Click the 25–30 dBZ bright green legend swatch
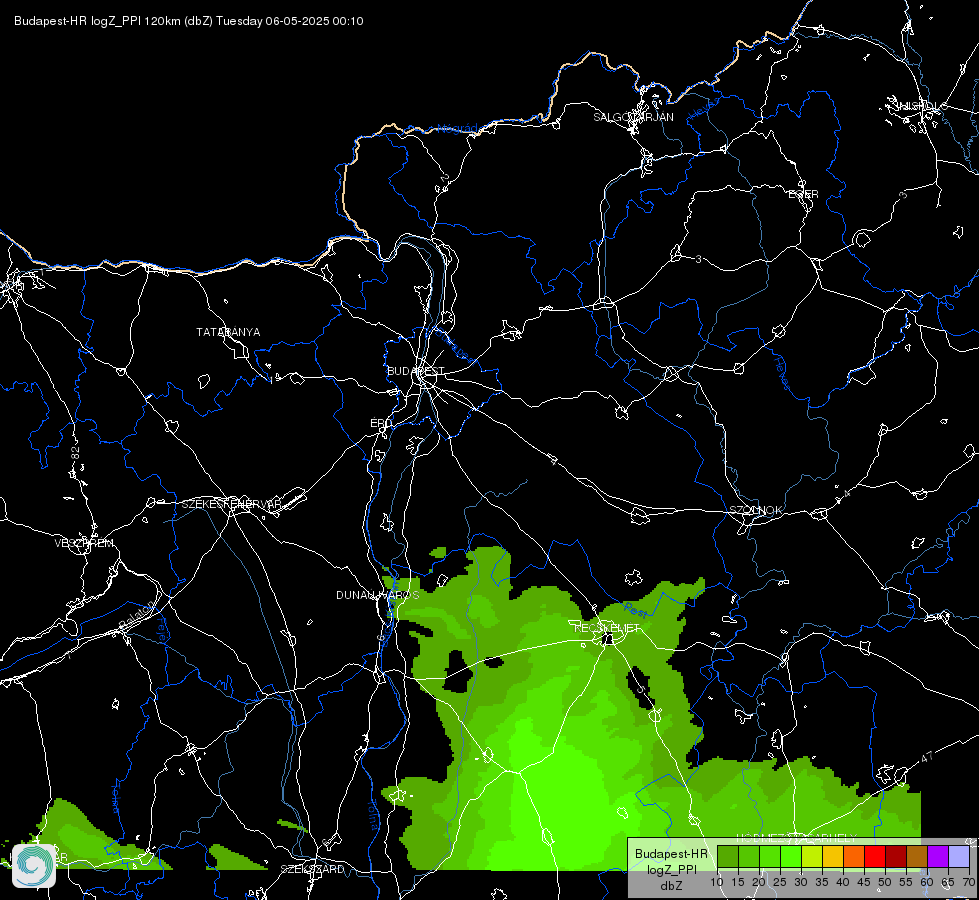979x900 pixels. pos(790,857)
